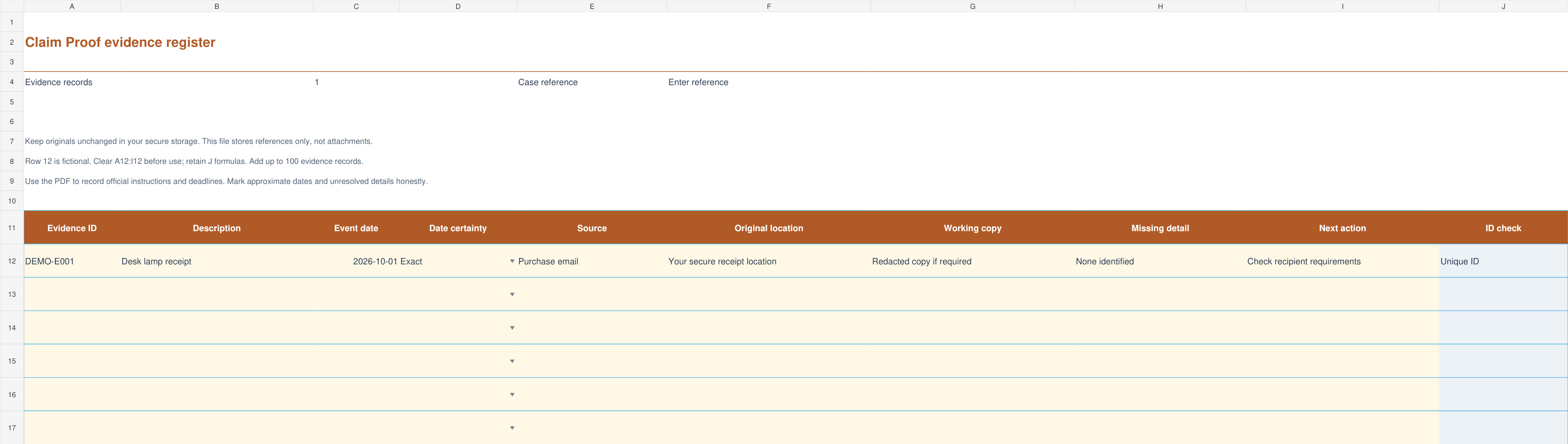Click the 'Claim Proof evidence register' title

pos(120,42)
